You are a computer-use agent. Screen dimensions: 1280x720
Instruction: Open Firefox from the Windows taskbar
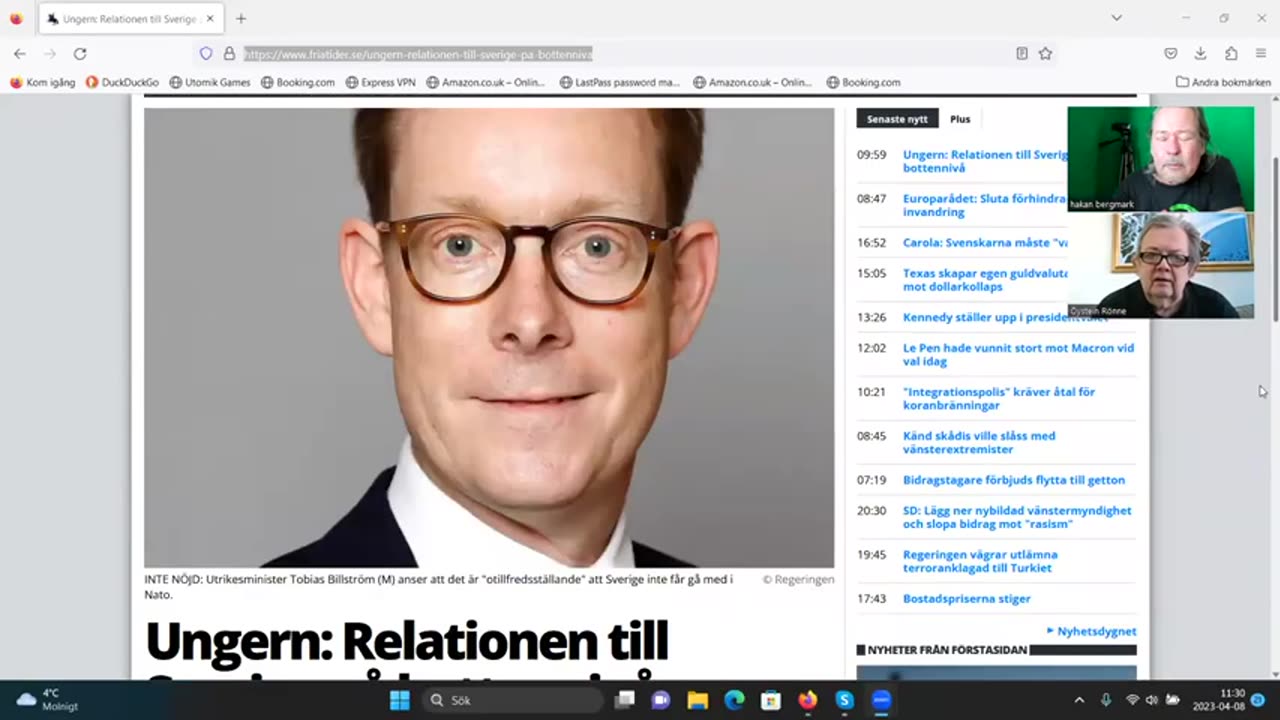click(x=808, y=700)
